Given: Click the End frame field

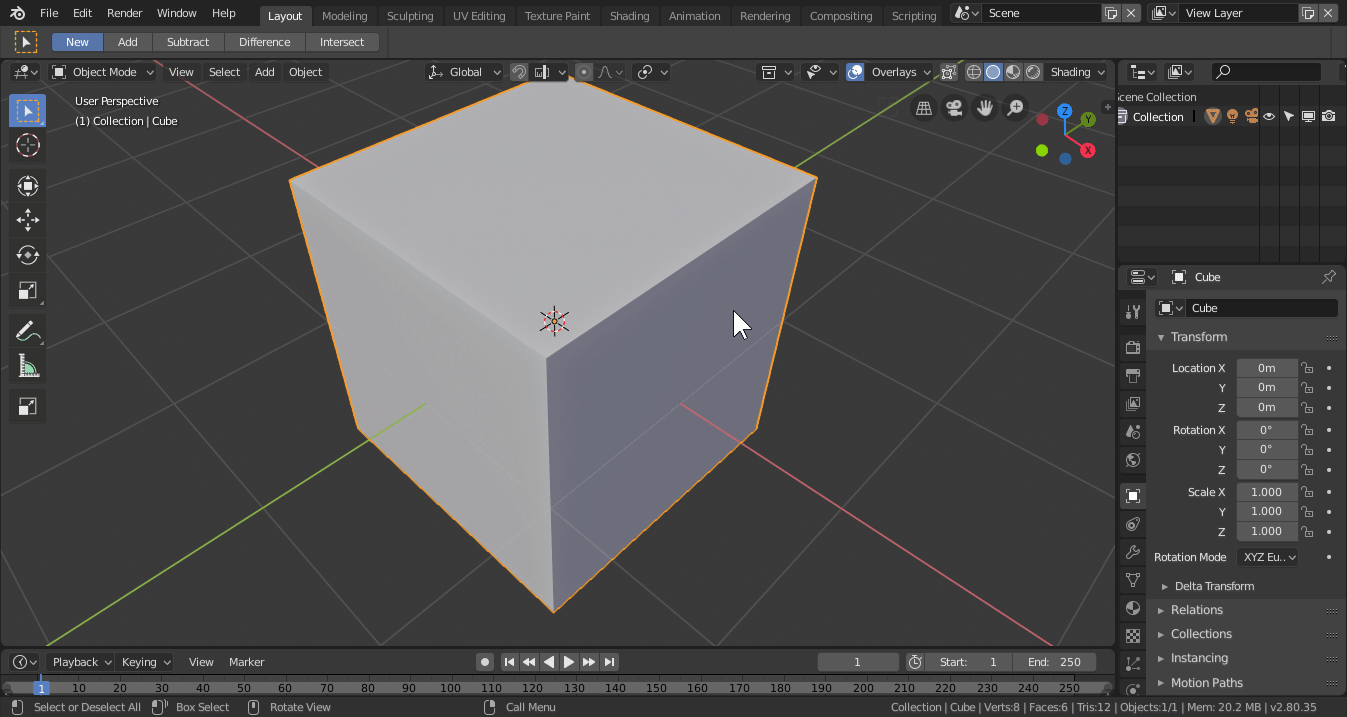Looking at the screenshot, I should (1054, 662).
